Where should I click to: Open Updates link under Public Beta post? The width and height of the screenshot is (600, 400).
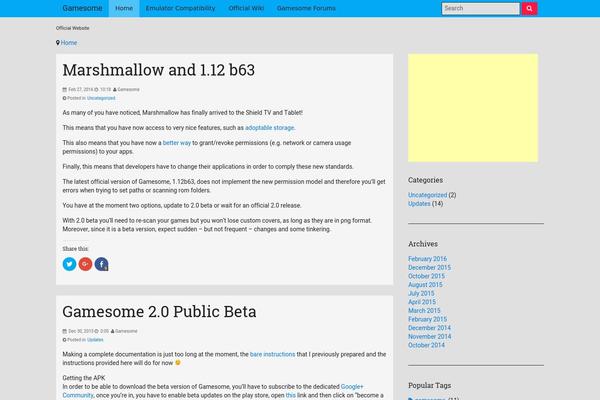95,340
